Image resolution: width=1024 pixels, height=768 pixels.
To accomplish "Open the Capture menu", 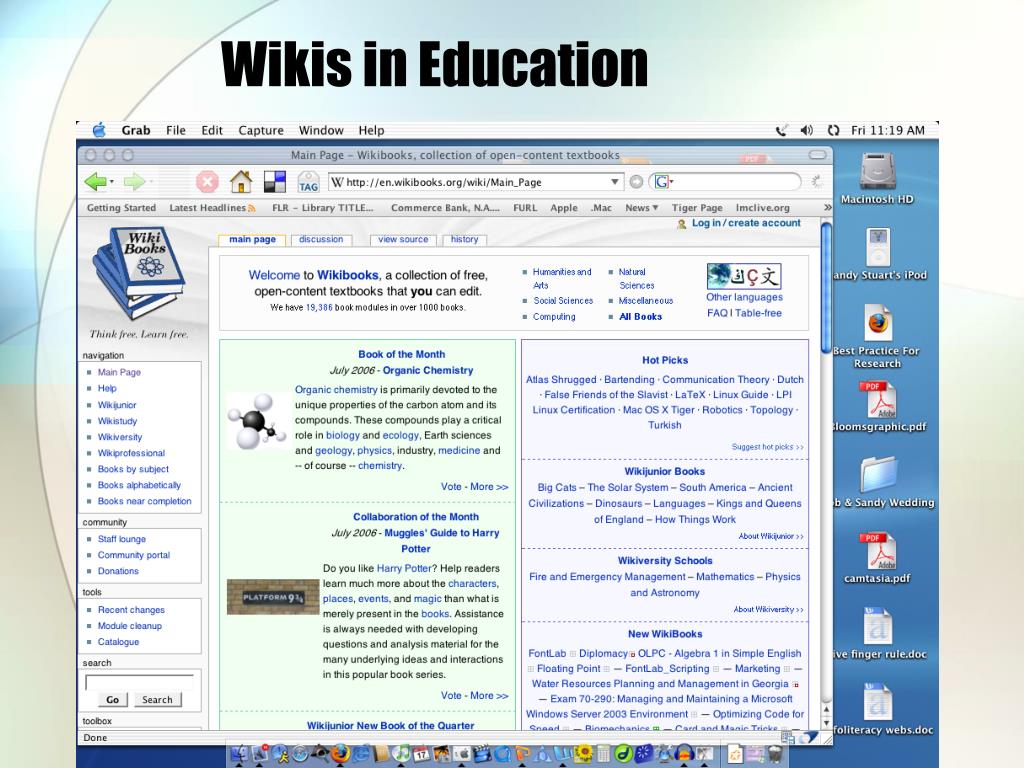I will click(x=261, y=130).
